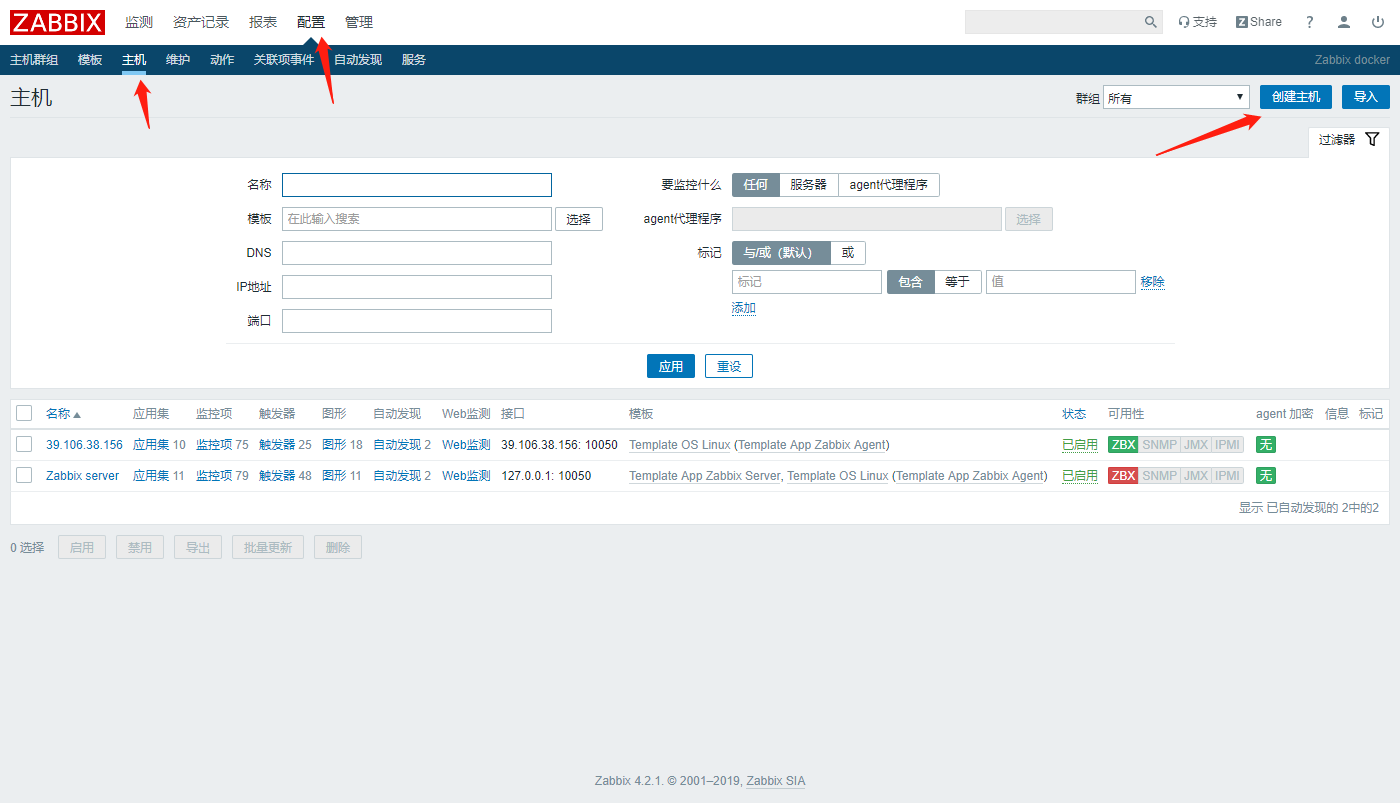Go to 主机 submenu

134,60
